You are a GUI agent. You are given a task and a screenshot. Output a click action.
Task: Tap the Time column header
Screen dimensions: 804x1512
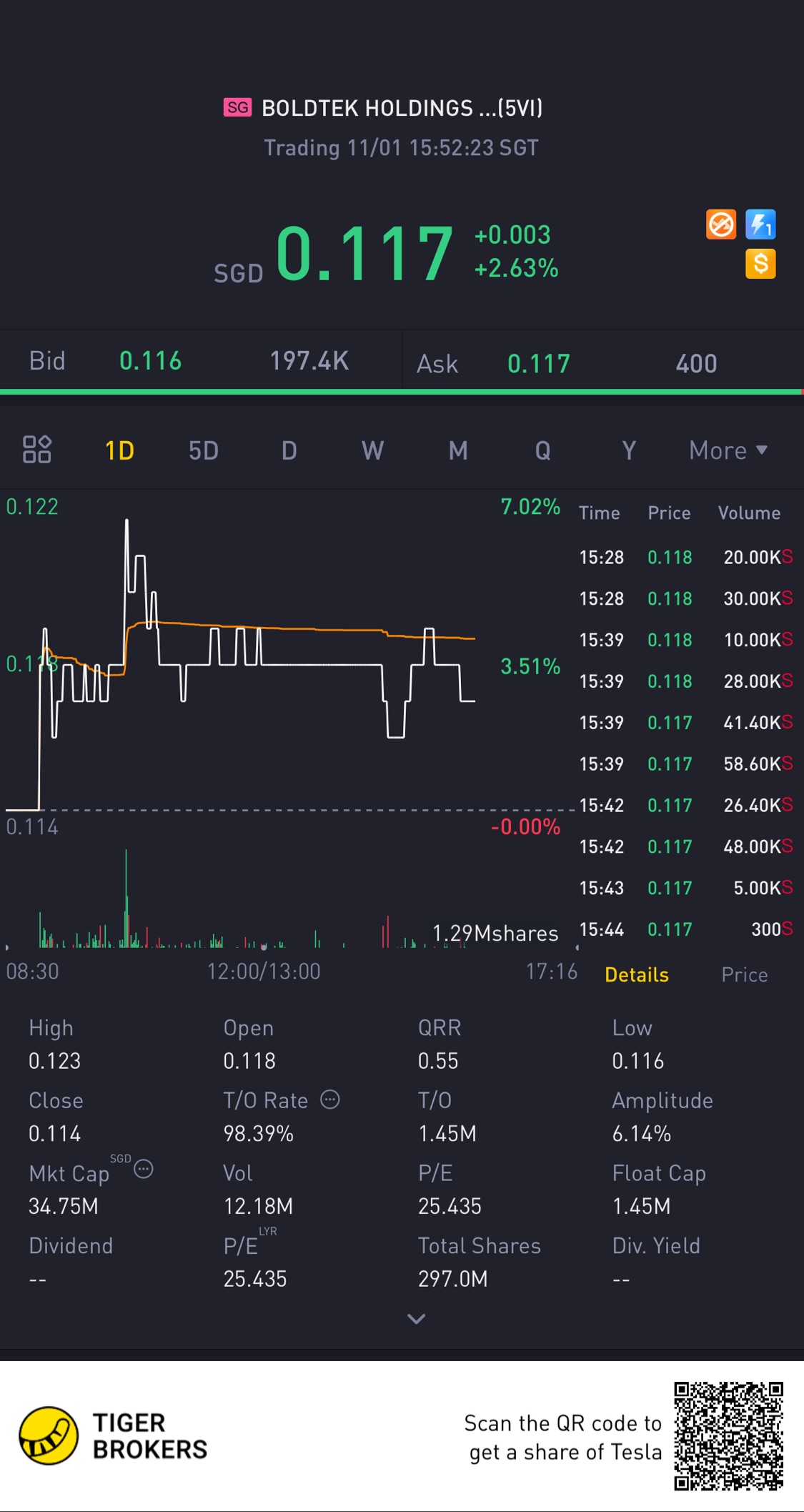tap(599, 513)
